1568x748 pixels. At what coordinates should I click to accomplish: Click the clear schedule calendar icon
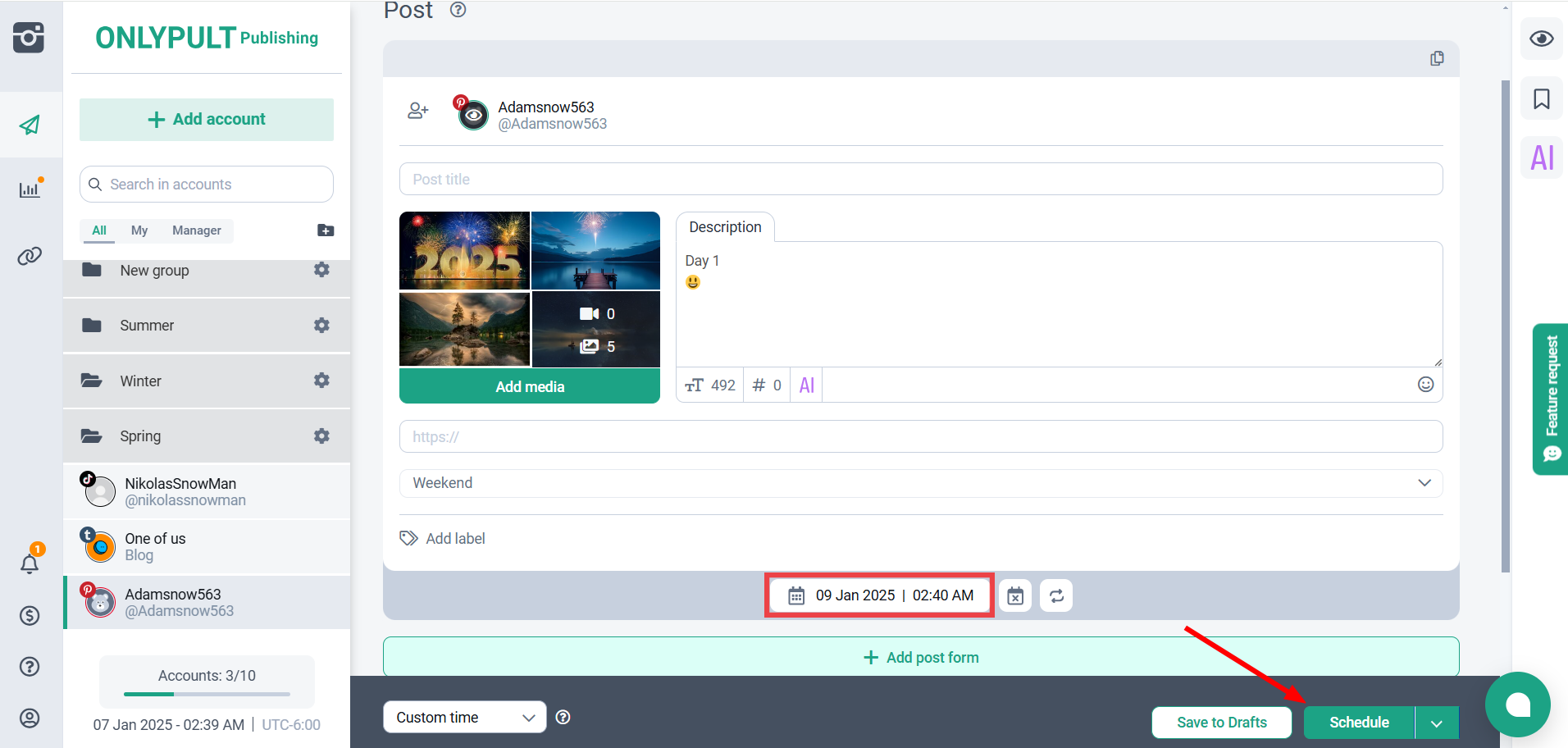click(x=1015, y=595)
